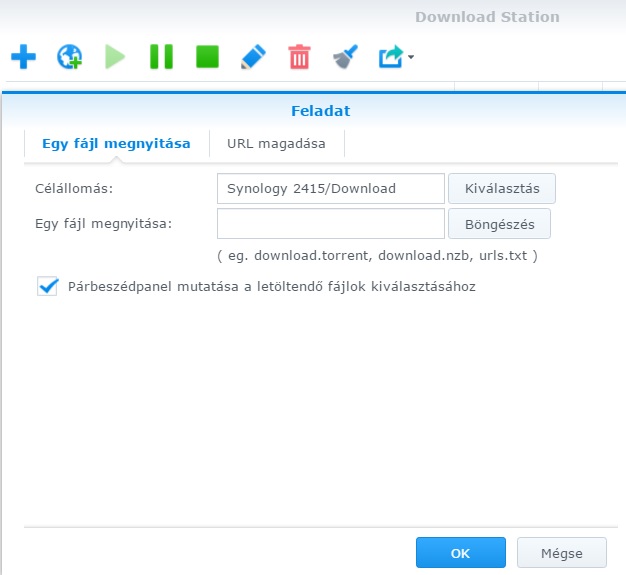Click the broom clear completed icon
Screen dimensions: 626x575
(345, 57)
